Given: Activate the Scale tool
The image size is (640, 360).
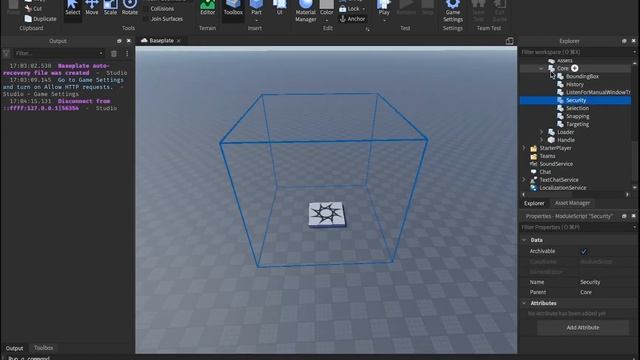Looking at the screenshot, I should pos(110,8).
